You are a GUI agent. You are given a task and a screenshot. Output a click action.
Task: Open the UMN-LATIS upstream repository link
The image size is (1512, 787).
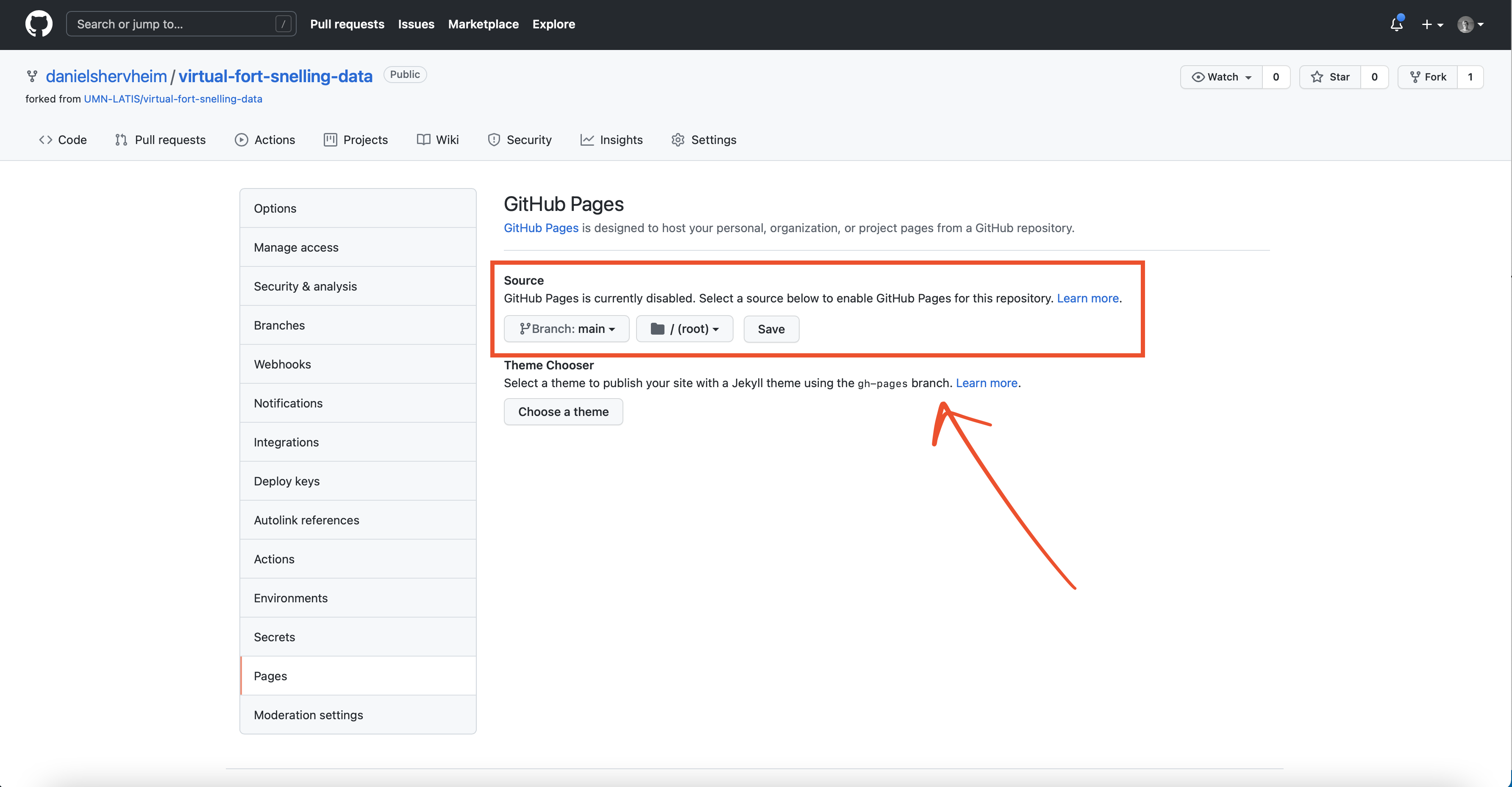click(x=173, y=99)
